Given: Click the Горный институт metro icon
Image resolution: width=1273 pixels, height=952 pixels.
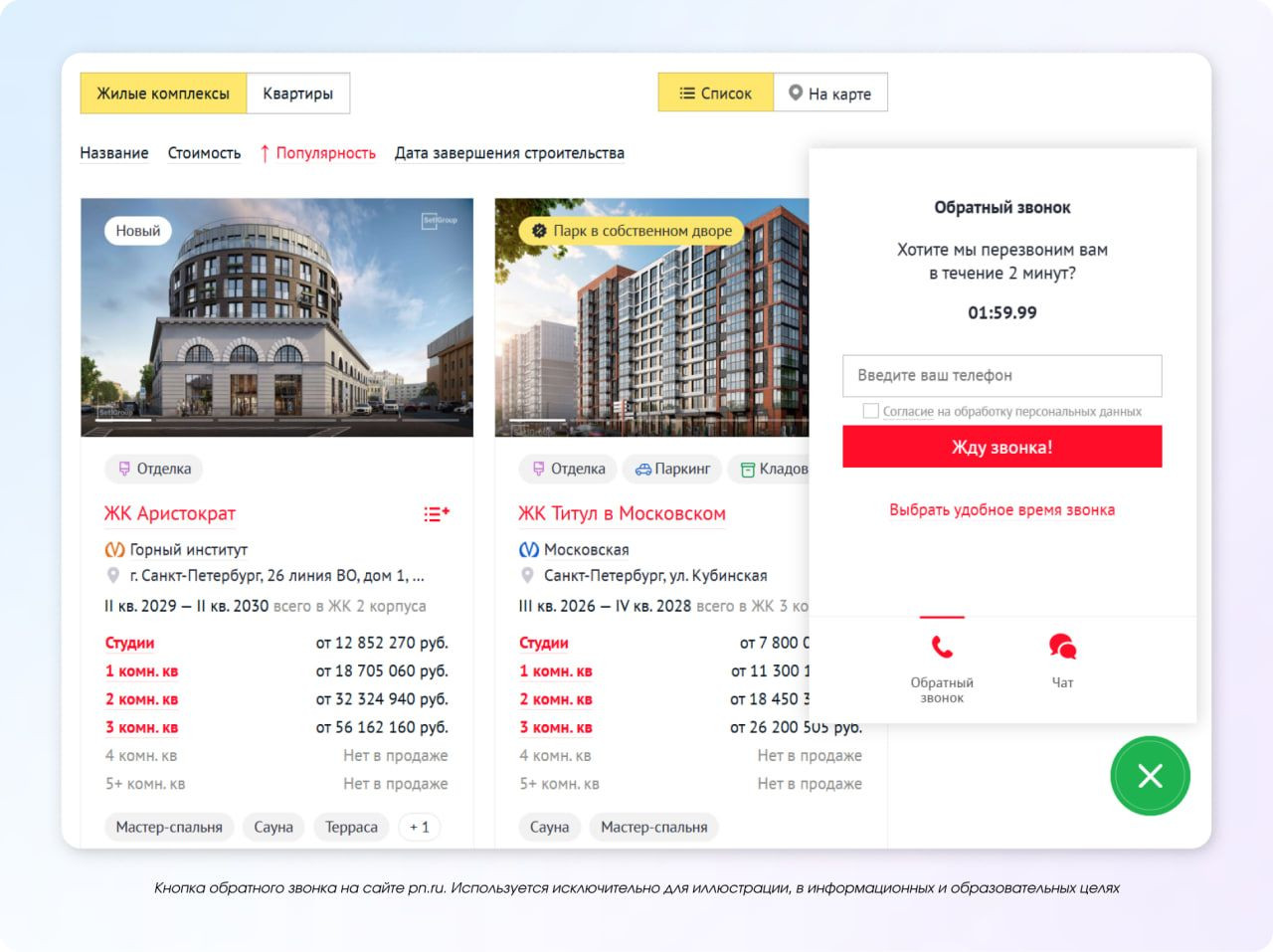Looking at the screenshot, I should 114,549.
